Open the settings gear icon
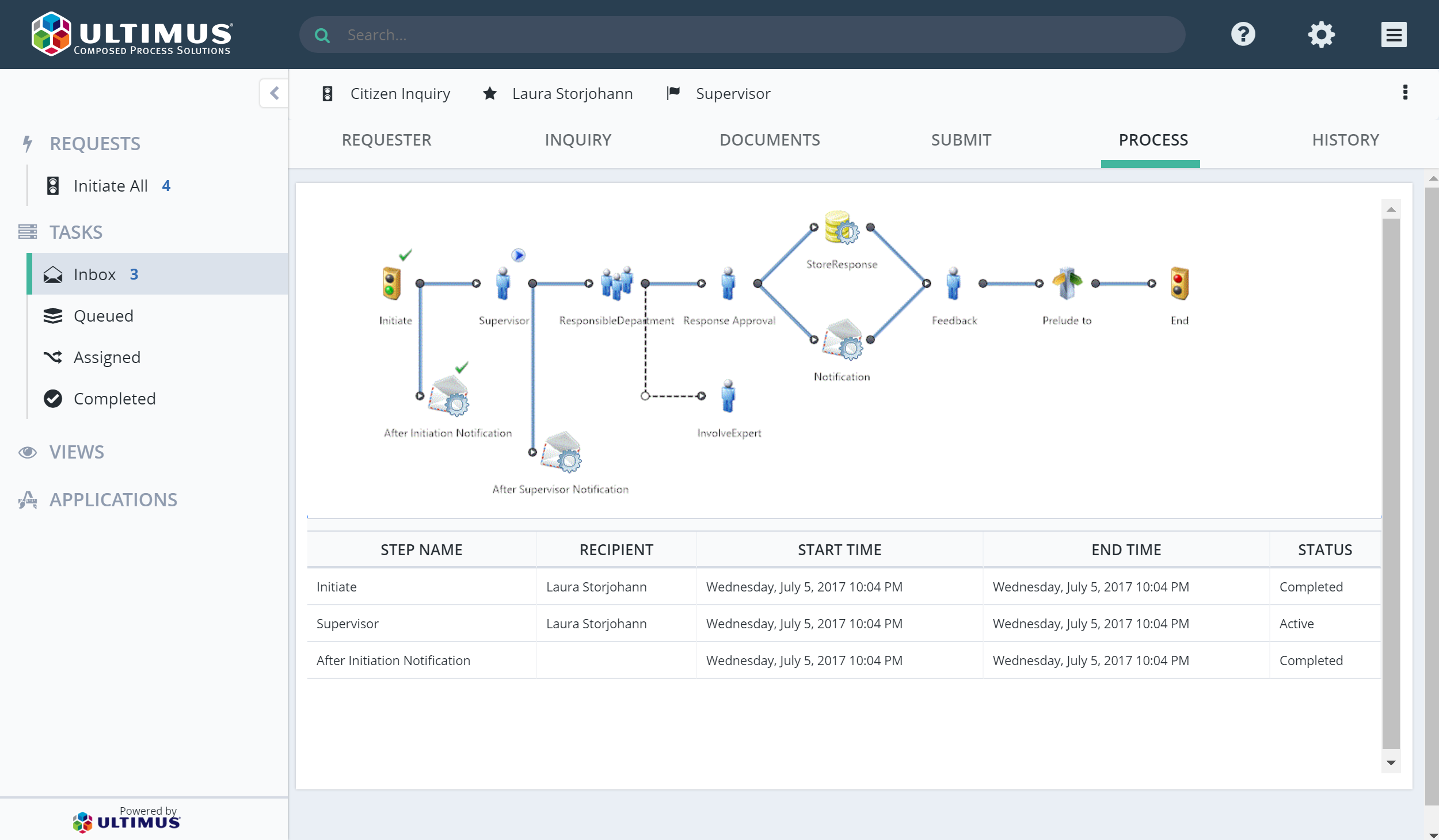This screenshot has width=1439, height=840. point(1321,34)
